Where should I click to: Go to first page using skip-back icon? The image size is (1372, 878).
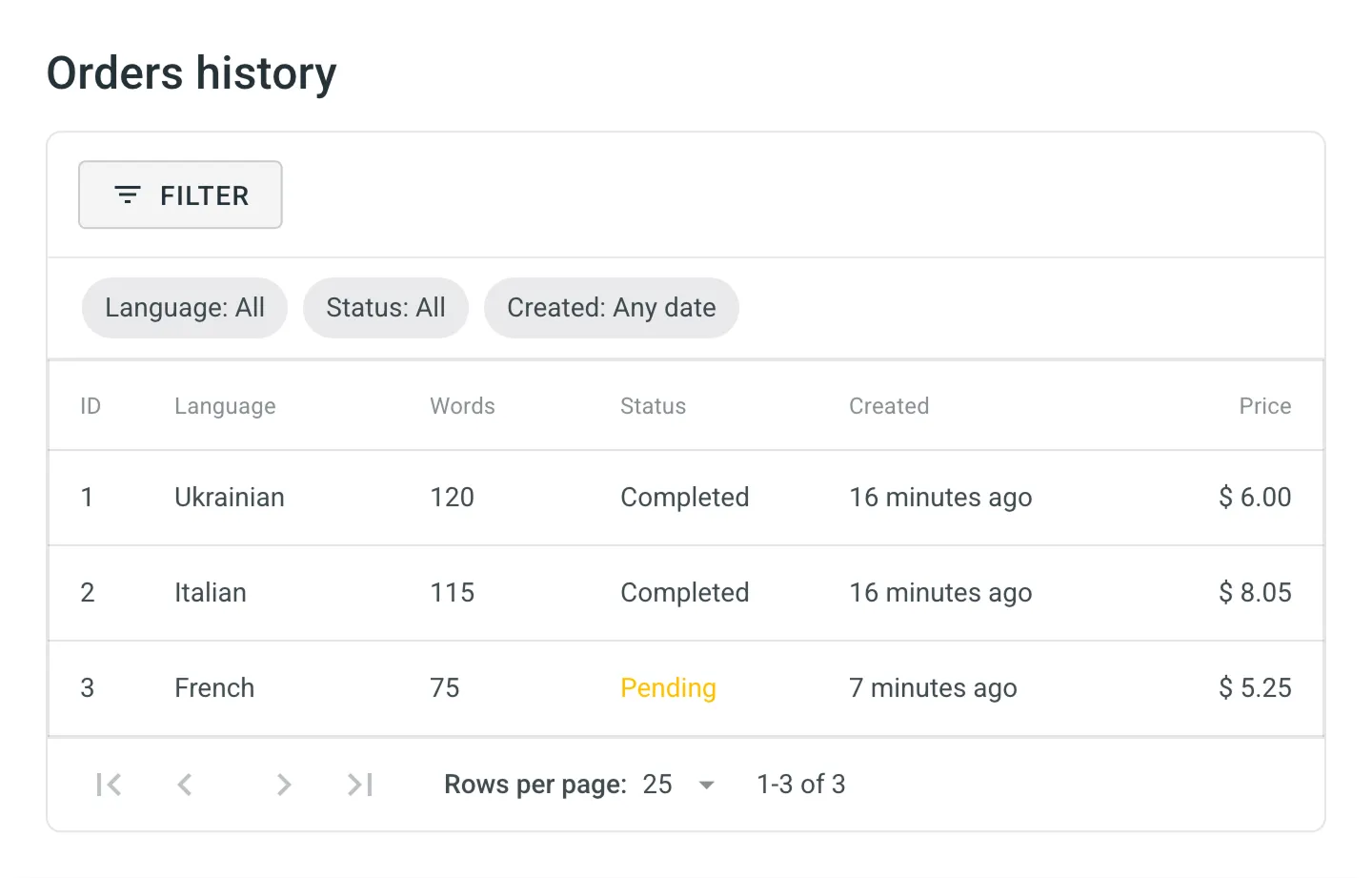point(109,784)
